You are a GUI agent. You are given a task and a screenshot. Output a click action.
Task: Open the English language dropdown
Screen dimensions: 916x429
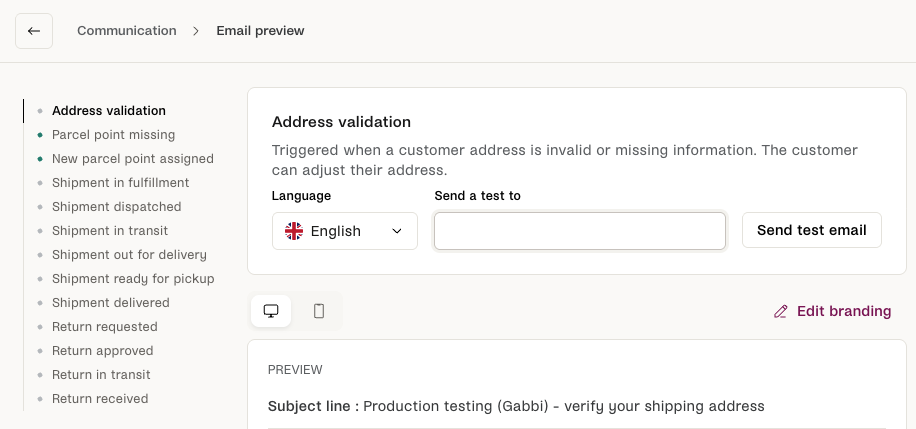tap(345, 231)
